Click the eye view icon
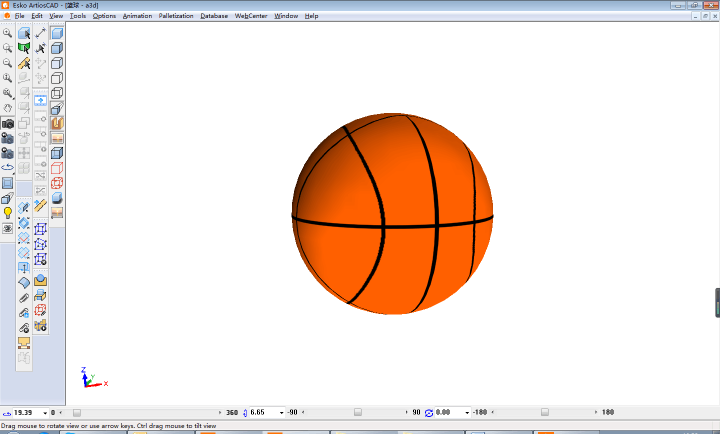This screenshot has width=720, height=434. point(8,228)
